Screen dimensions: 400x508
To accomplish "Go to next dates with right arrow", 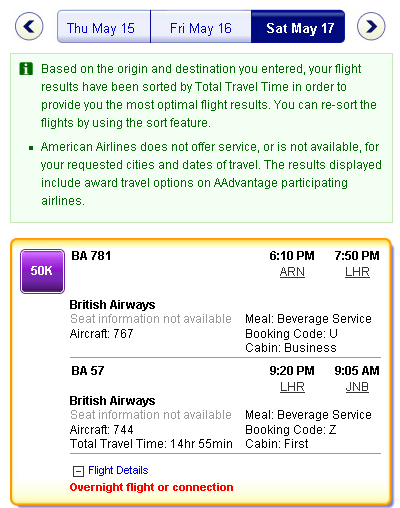I will (x=371, y=26).
